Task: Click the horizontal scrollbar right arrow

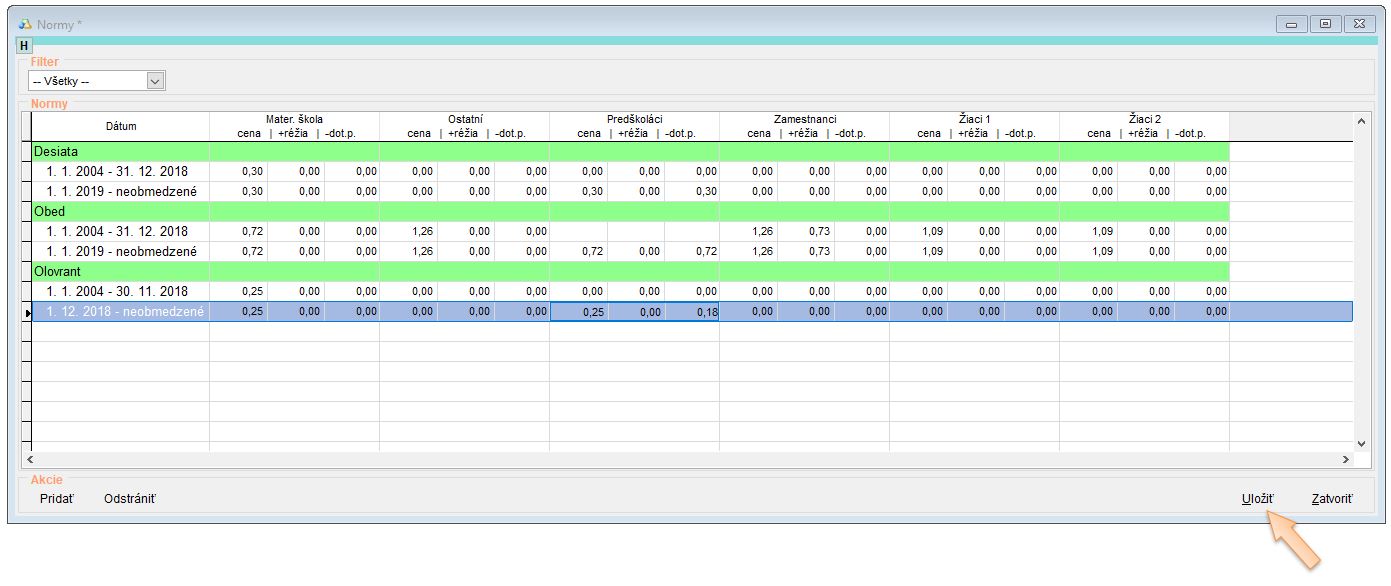Action: tap(1346, 459)
